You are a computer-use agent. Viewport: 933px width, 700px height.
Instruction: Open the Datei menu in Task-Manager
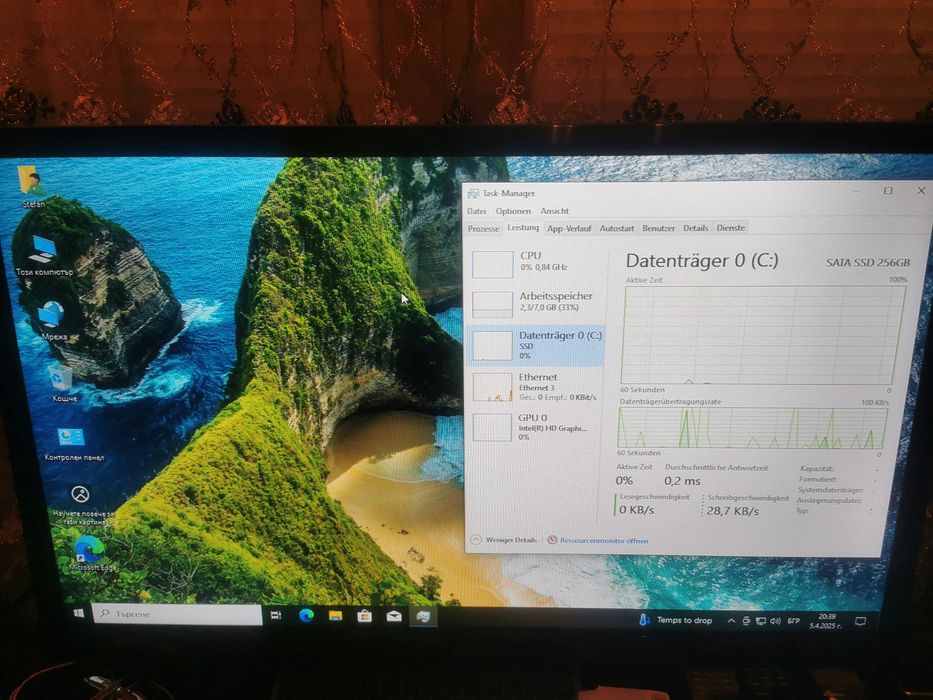(x=476, y=211)
